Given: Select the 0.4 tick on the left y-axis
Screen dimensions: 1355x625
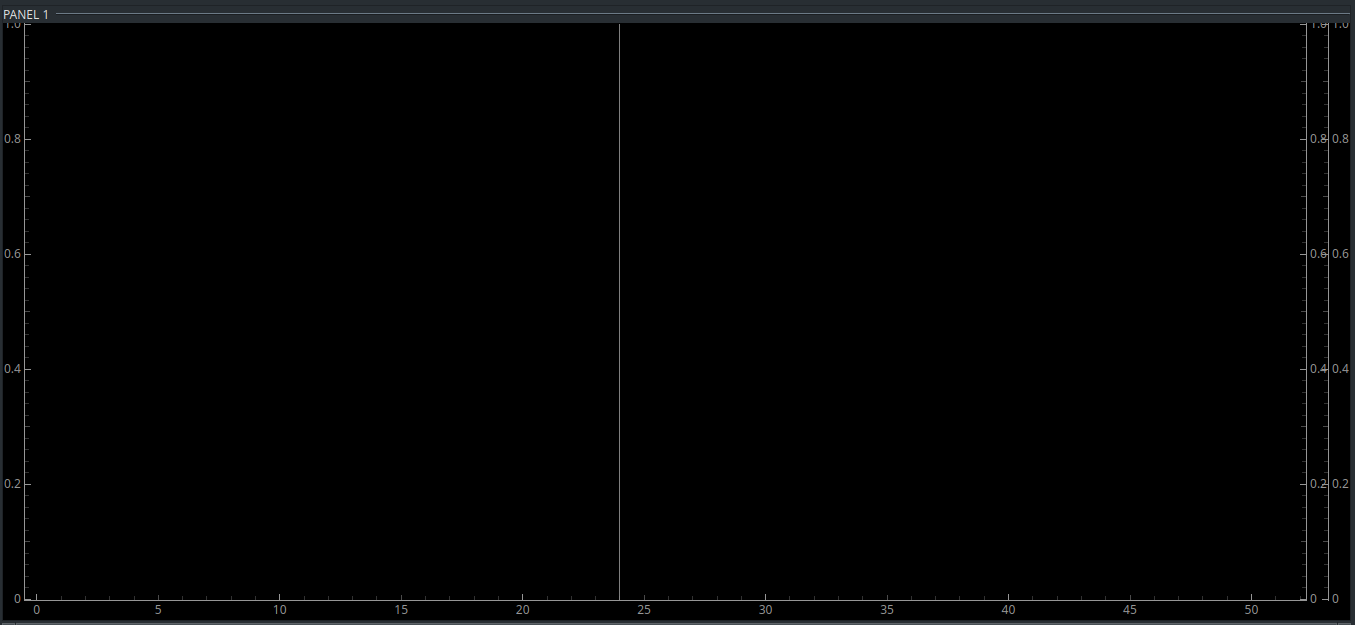Looking at the screenshot, I should 11,369.
